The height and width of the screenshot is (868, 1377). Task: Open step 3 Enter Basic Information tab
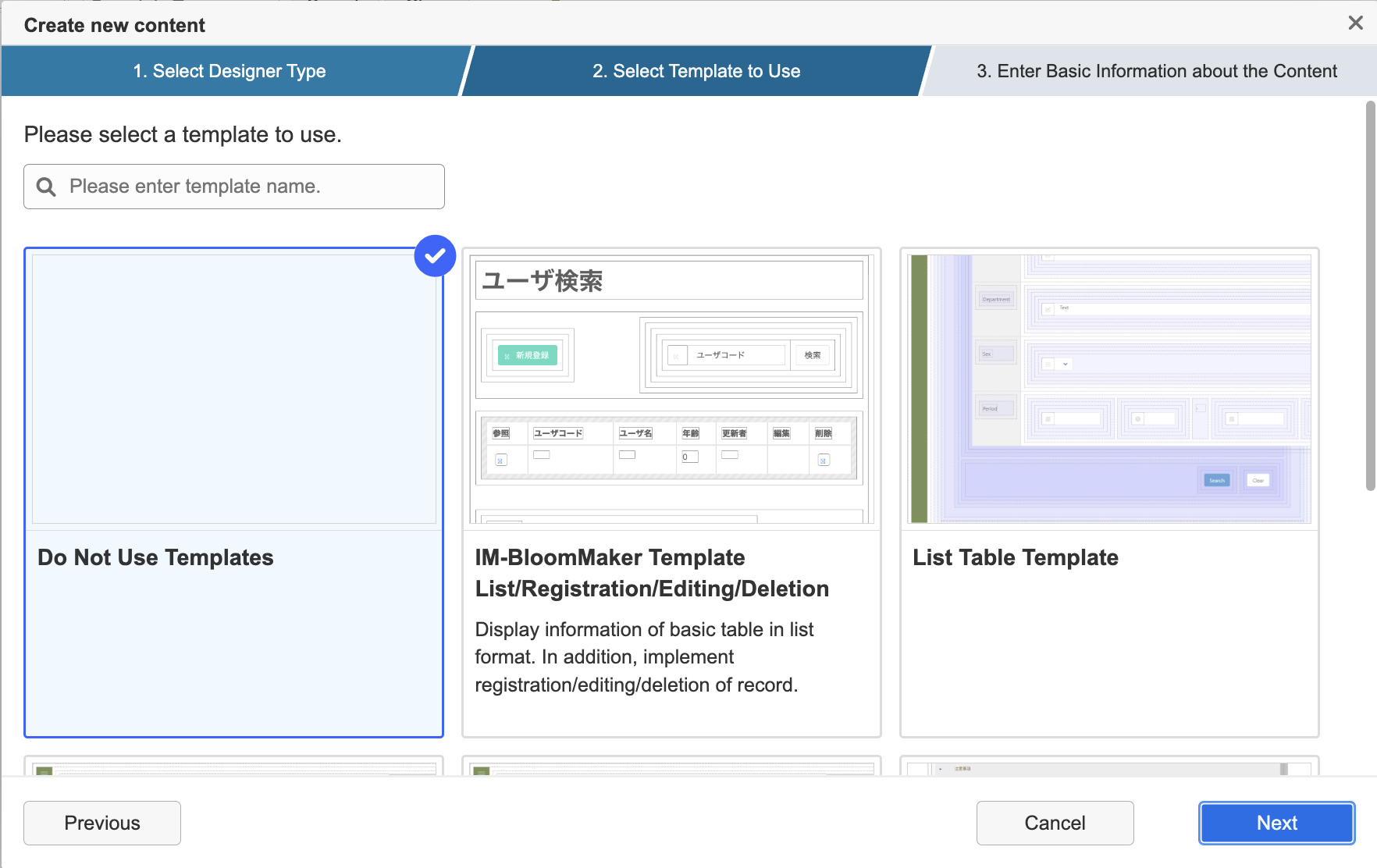tap(1156, 71)
